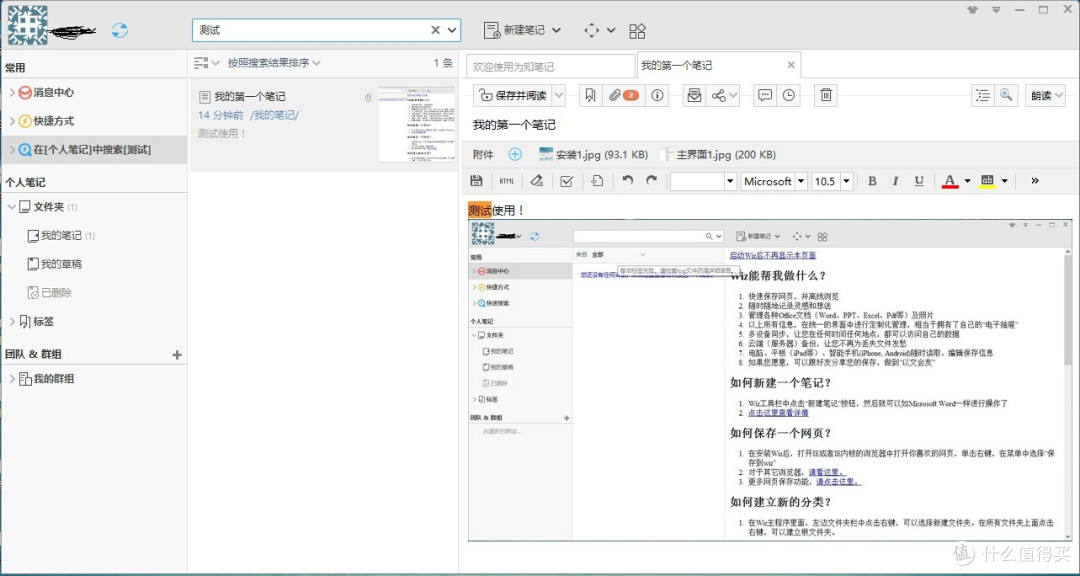Screen dimensions: 1080x576
Task: Select the 在[个人笔记]中搜索[测试] search entry
Action: pos(94,150)
